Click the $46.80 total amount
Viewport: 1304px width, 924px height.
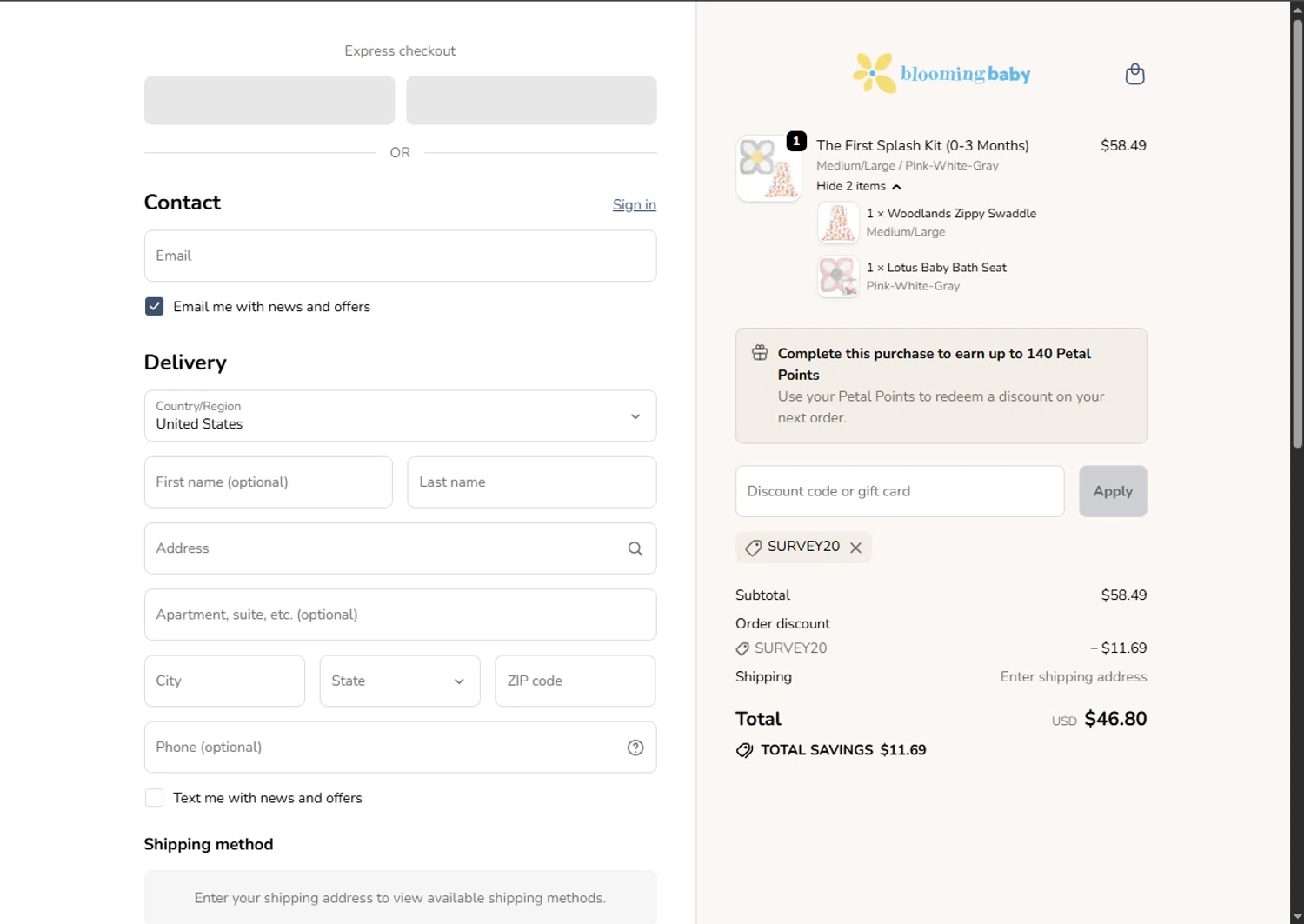(1115, 719)
